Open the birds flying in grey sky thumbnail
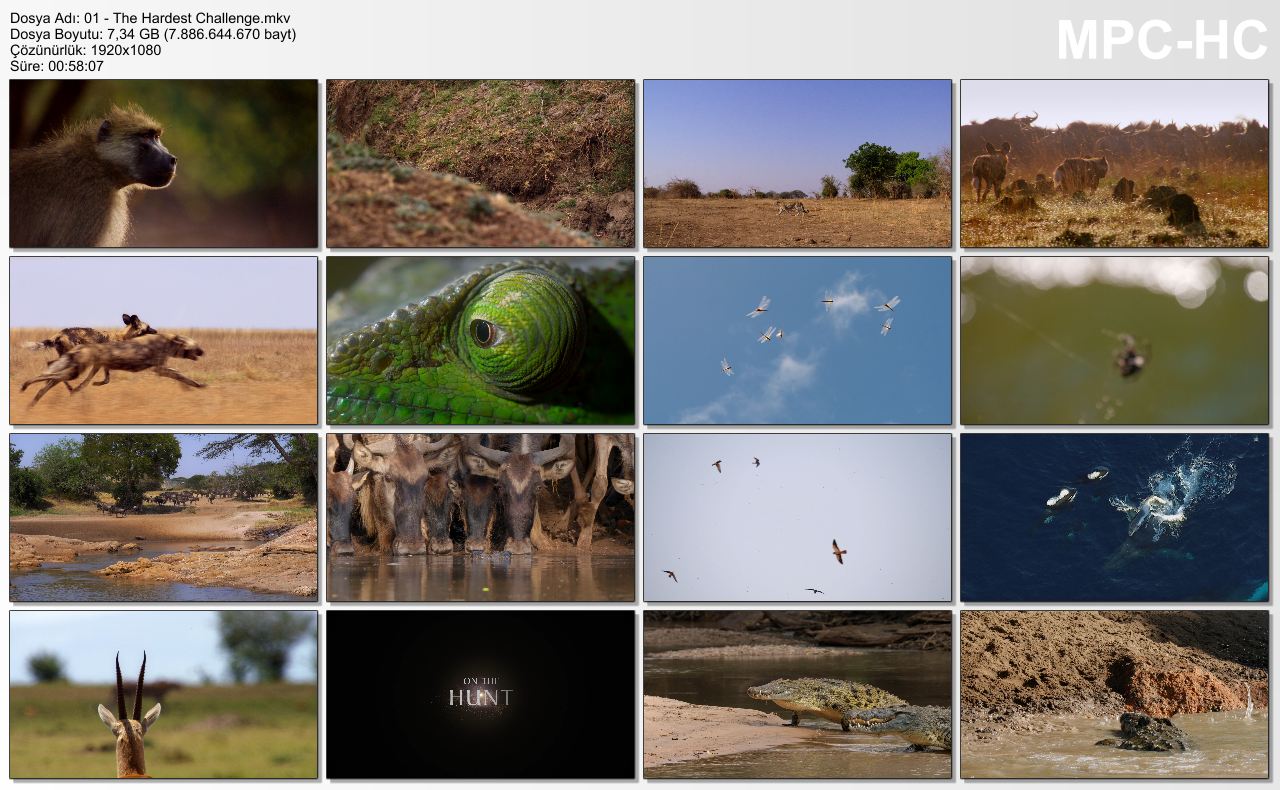Screen dimensions: 1280x790 (x=798, y=518)
